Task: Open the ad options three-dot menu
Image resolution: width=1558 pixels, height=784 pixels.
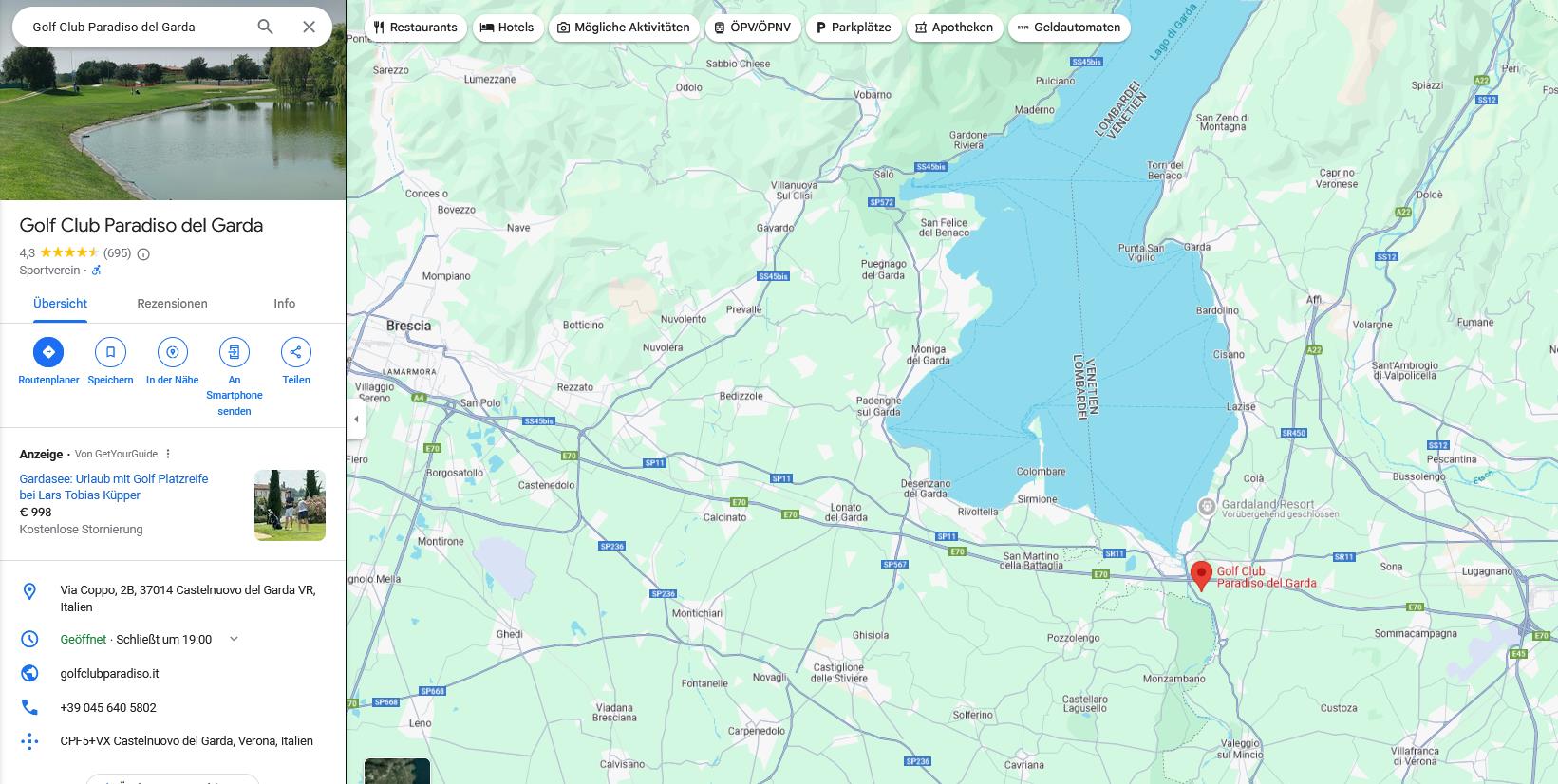Action: click(x=168, y=454)
